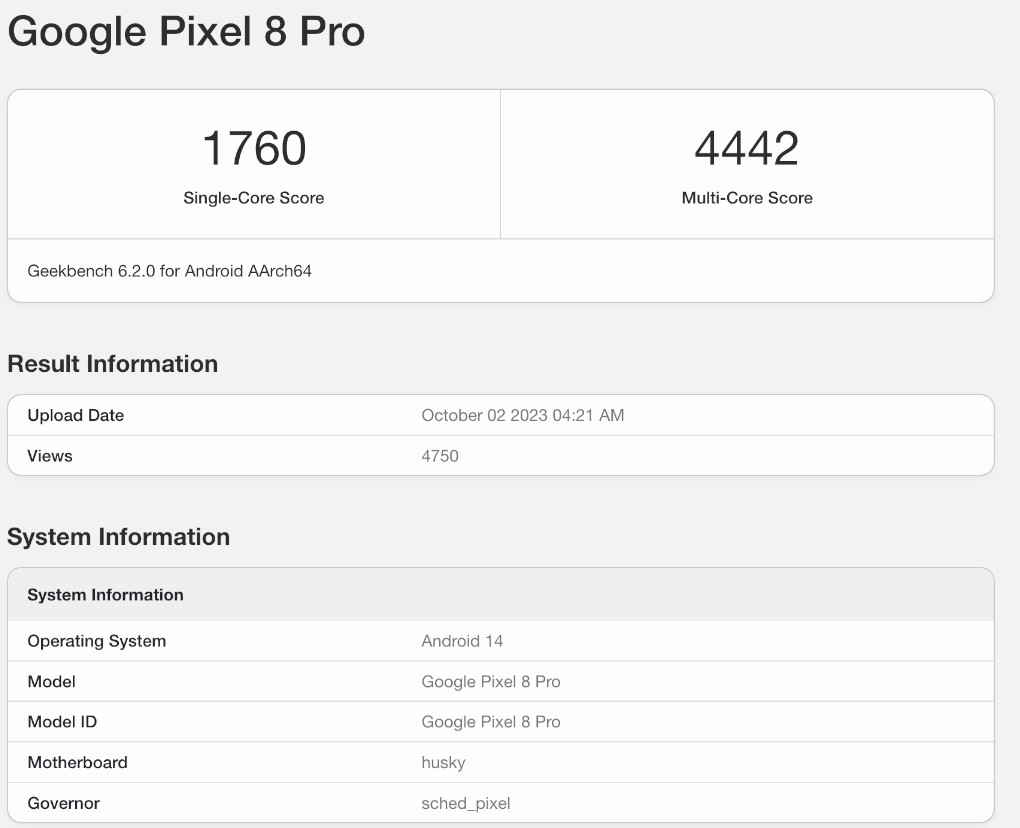Click the Motherboard row label
The width and height of the screenshot is (1020, 828).
[x=78, y=762]
